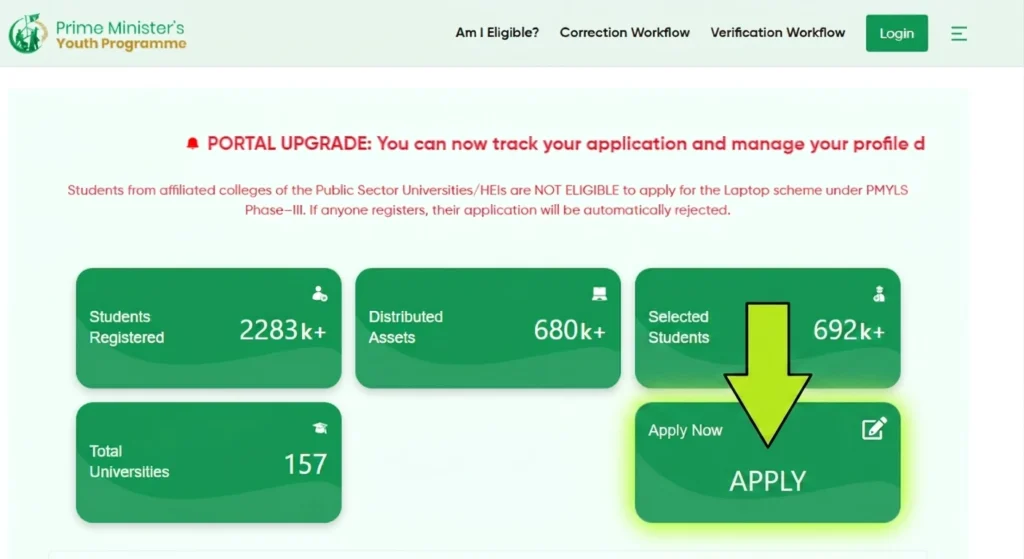Click the 692k+ figure
The height and width of the screenshot is (559, 1024).
point(849,330)
